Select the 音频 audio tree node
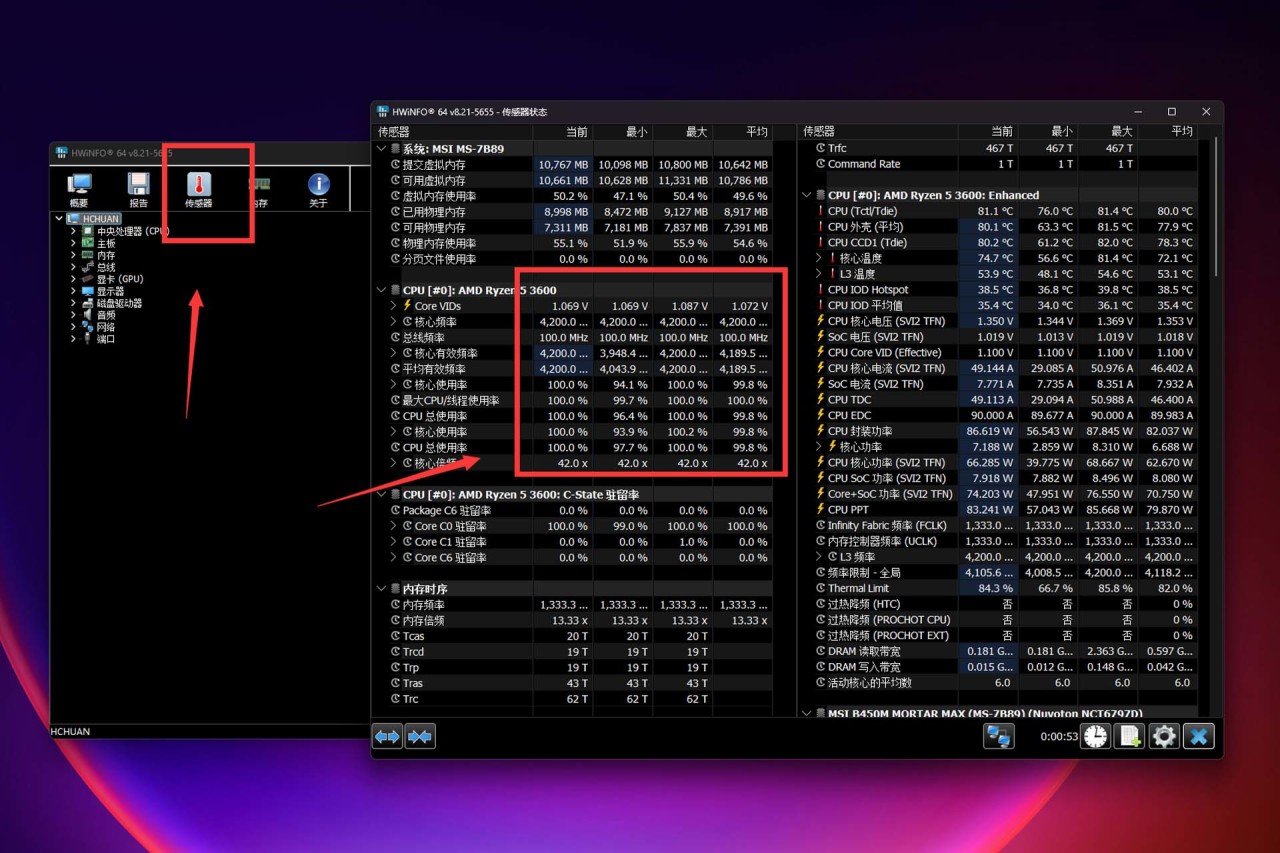This screenshot has height=853, width=1280. [x=106, y=315]
